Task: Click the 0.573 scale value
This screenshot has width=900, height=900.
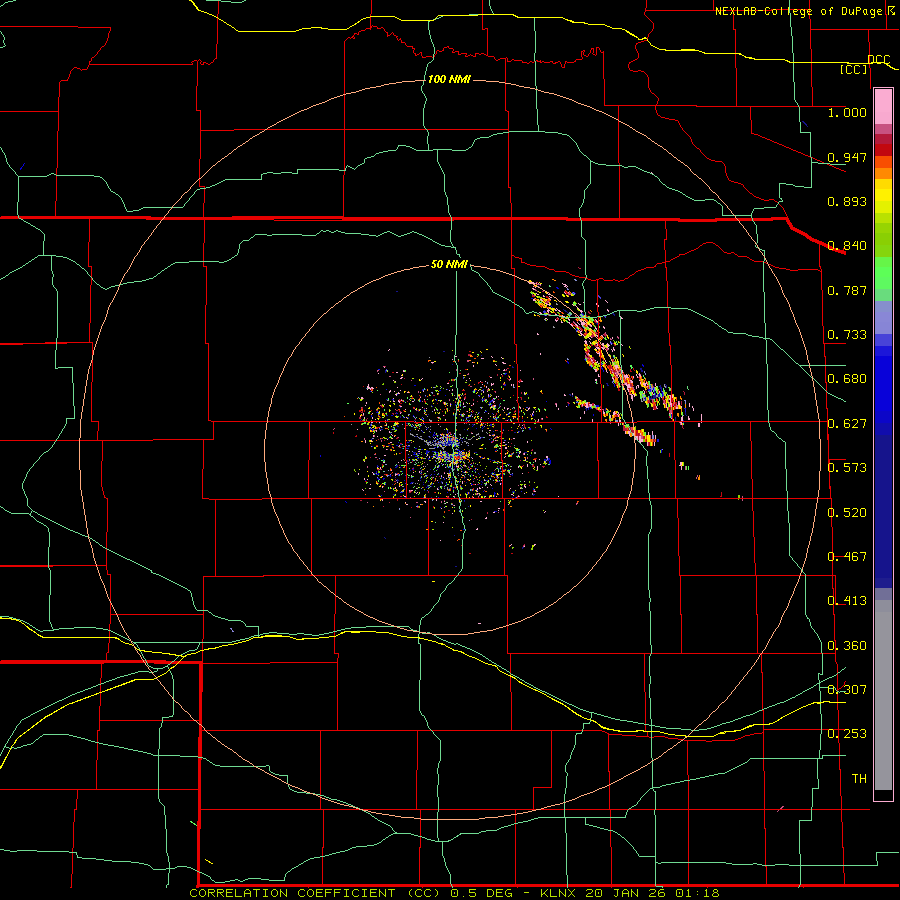Action: point(847,468)
